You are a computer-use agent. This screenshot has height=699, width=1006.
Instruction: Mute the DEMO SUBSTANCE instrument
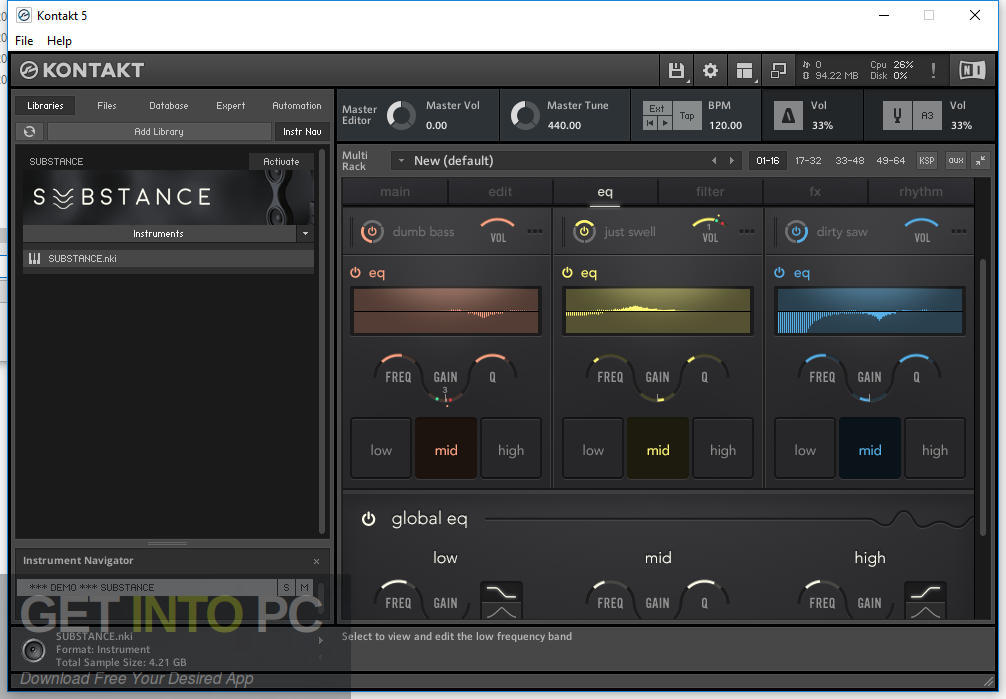click(304, 587)
